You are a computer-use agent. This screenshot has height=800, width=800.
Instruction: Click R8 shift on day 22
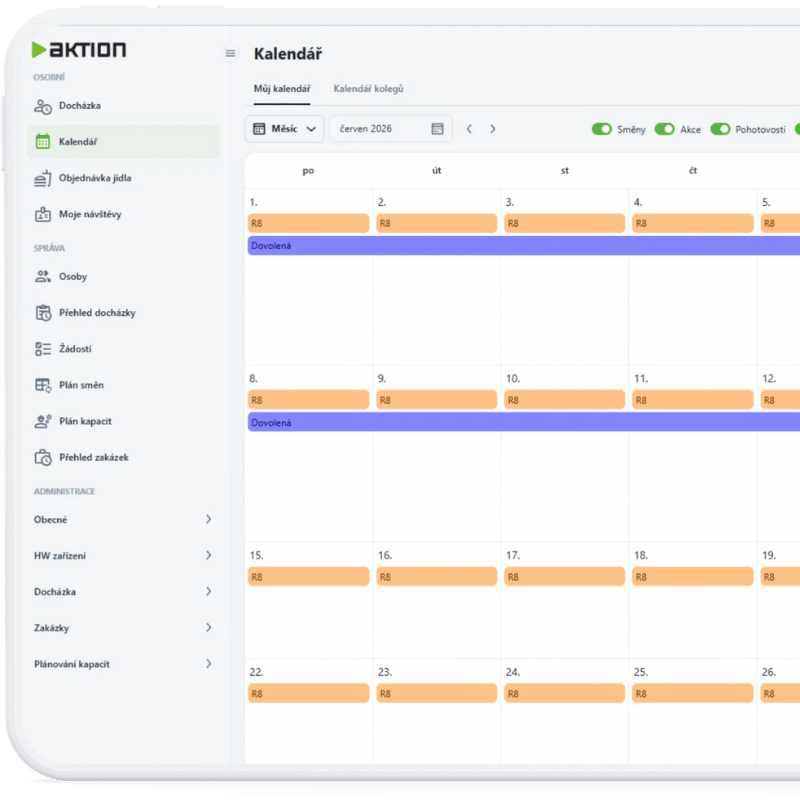(x=308, y=694)
